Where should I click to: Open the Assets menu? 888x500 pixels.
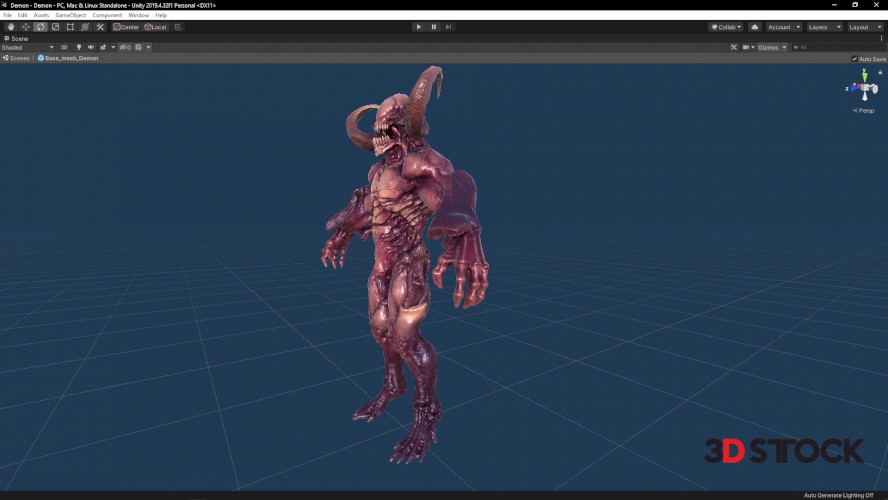click(x=41, y=15)
